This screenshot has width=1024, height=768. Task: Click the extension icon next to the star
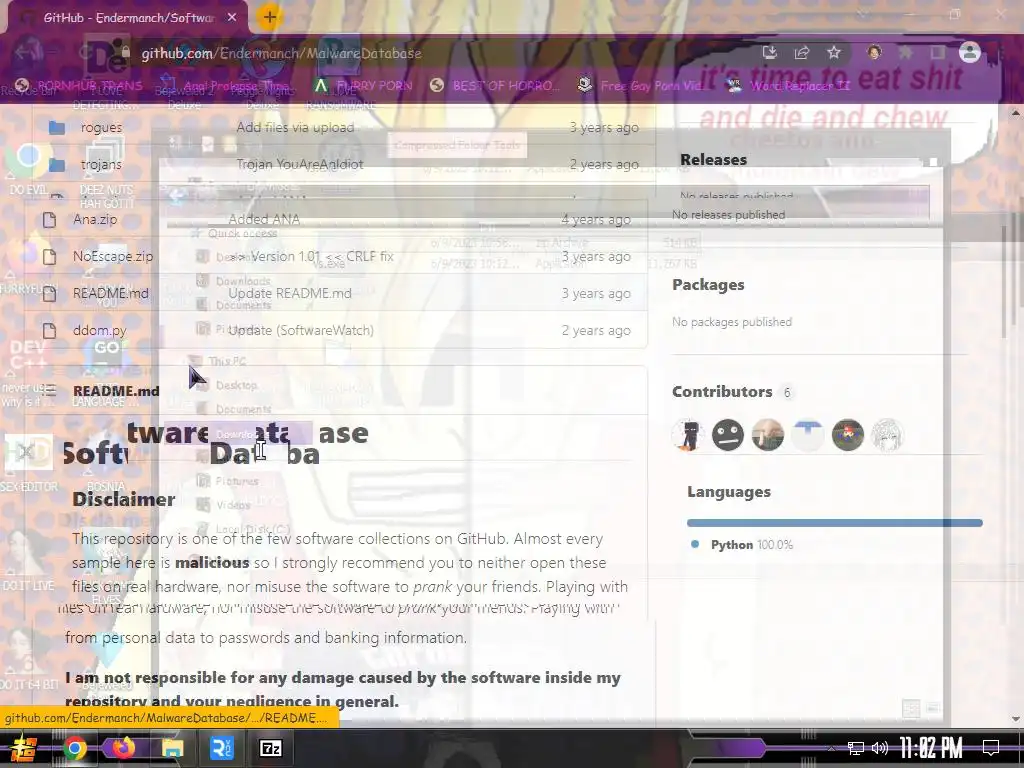click(x=874, y=52)
